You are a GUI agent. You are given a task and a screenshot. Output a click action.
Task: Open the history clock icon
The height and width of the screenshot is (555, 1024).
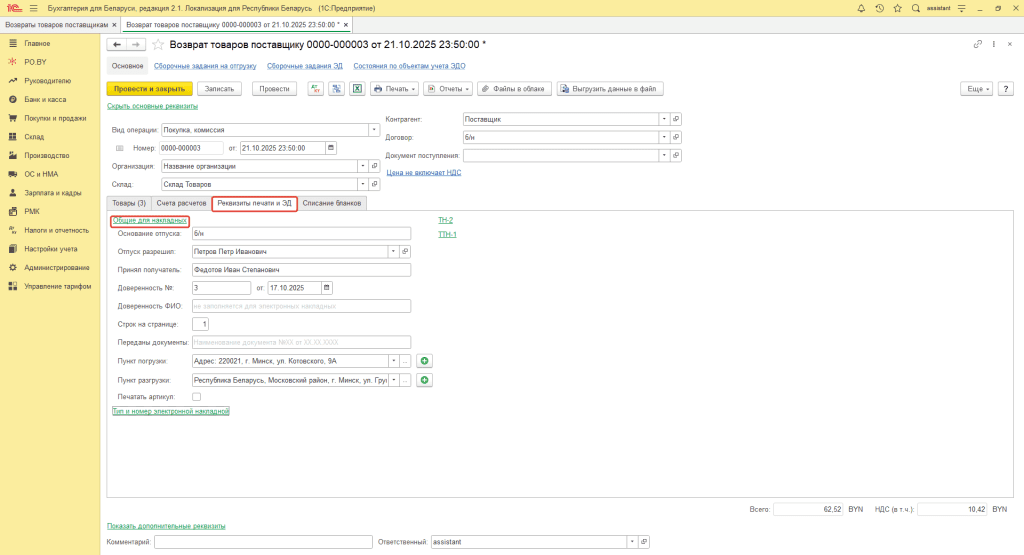[x=879, y=8]
